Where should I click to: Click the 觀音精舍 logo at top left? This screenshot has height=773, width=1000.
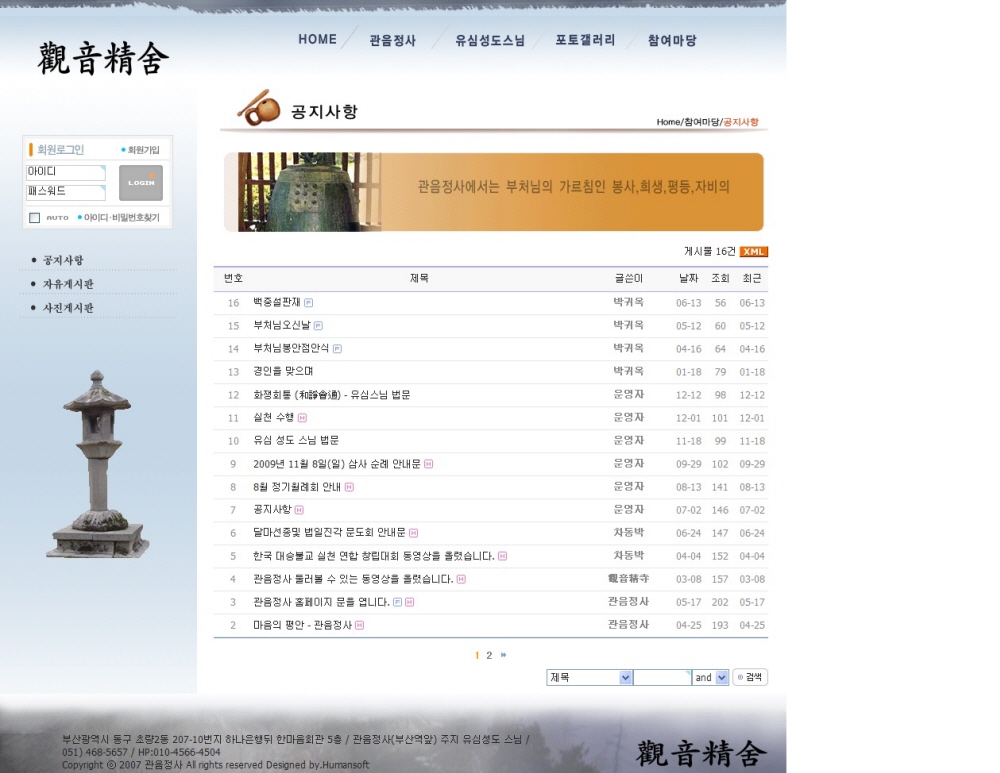point(103,59)
